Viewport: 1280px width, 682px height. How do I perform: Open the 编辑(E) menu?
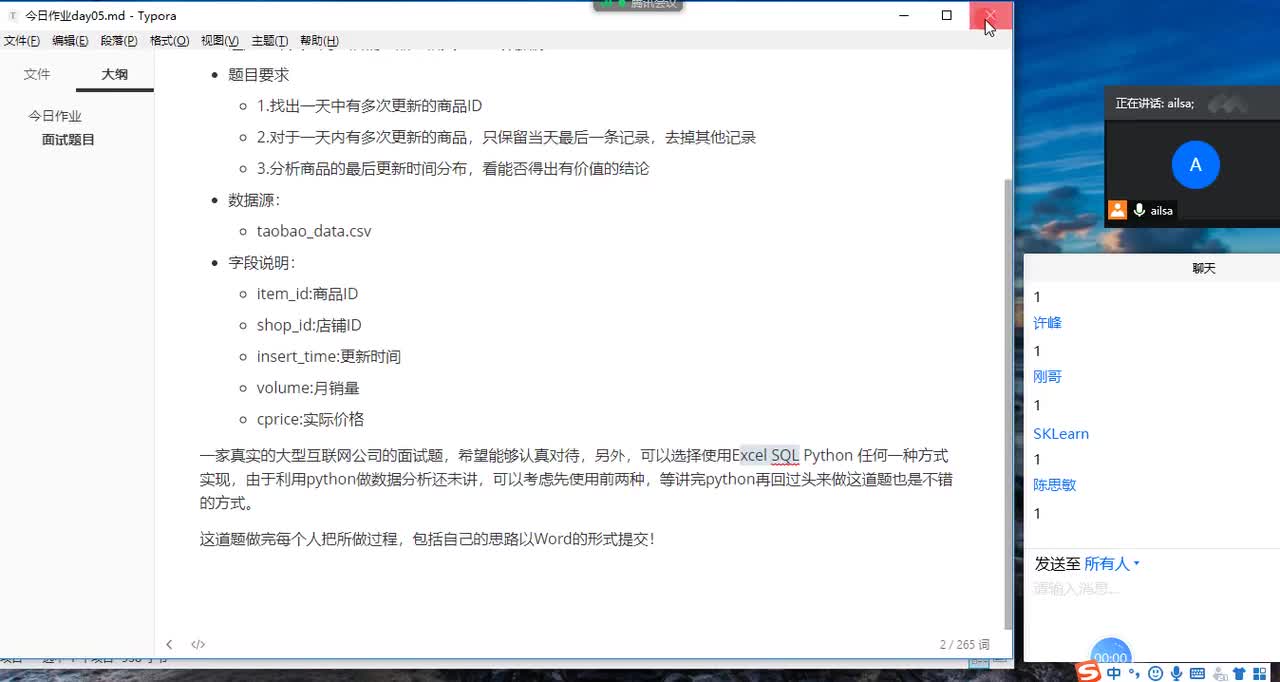tap(70, 41)
